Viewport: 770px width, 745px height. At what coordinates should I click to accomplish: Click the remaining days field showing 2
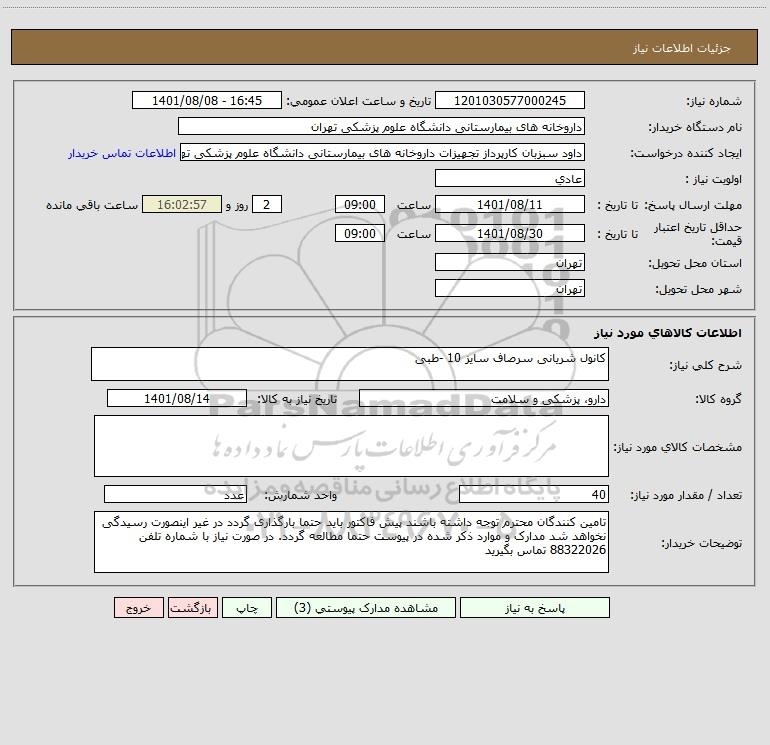pyautogui.click(x=267, y=205)
